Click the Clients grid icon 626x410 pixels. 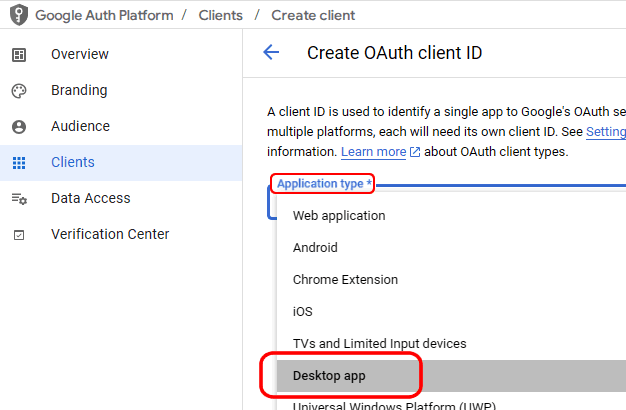19,163
